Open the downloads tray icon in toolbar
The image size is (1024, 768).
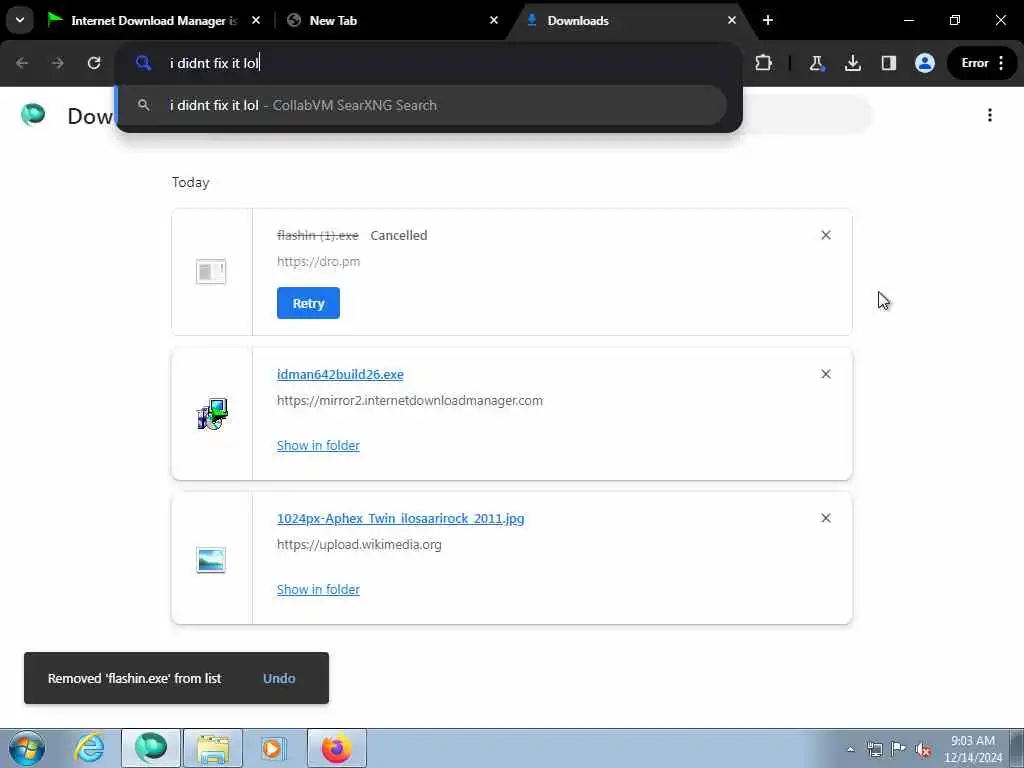point(852,63)
